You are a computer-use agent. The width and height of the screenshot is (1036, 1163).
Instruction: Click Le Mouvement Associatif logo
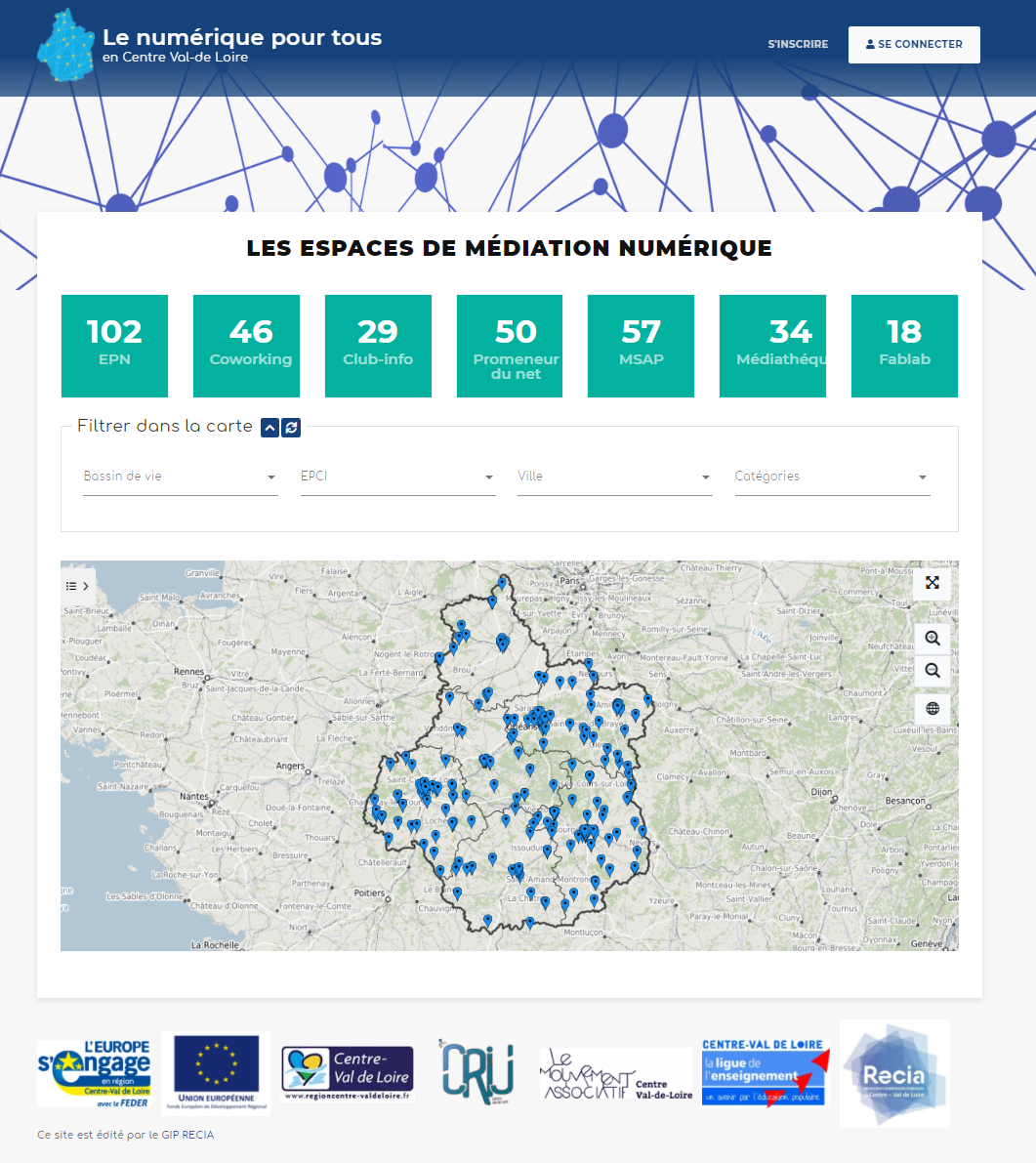coord(615,1074)
